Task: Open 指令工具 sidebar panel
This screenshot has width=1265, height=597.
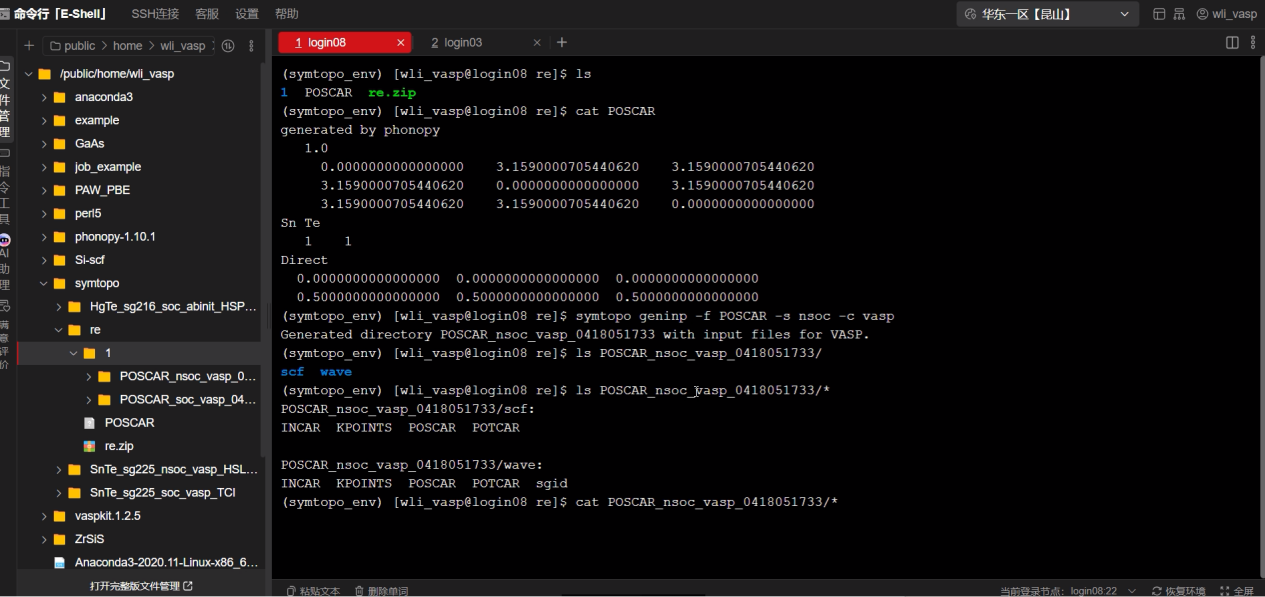Action: pos(5,186)
